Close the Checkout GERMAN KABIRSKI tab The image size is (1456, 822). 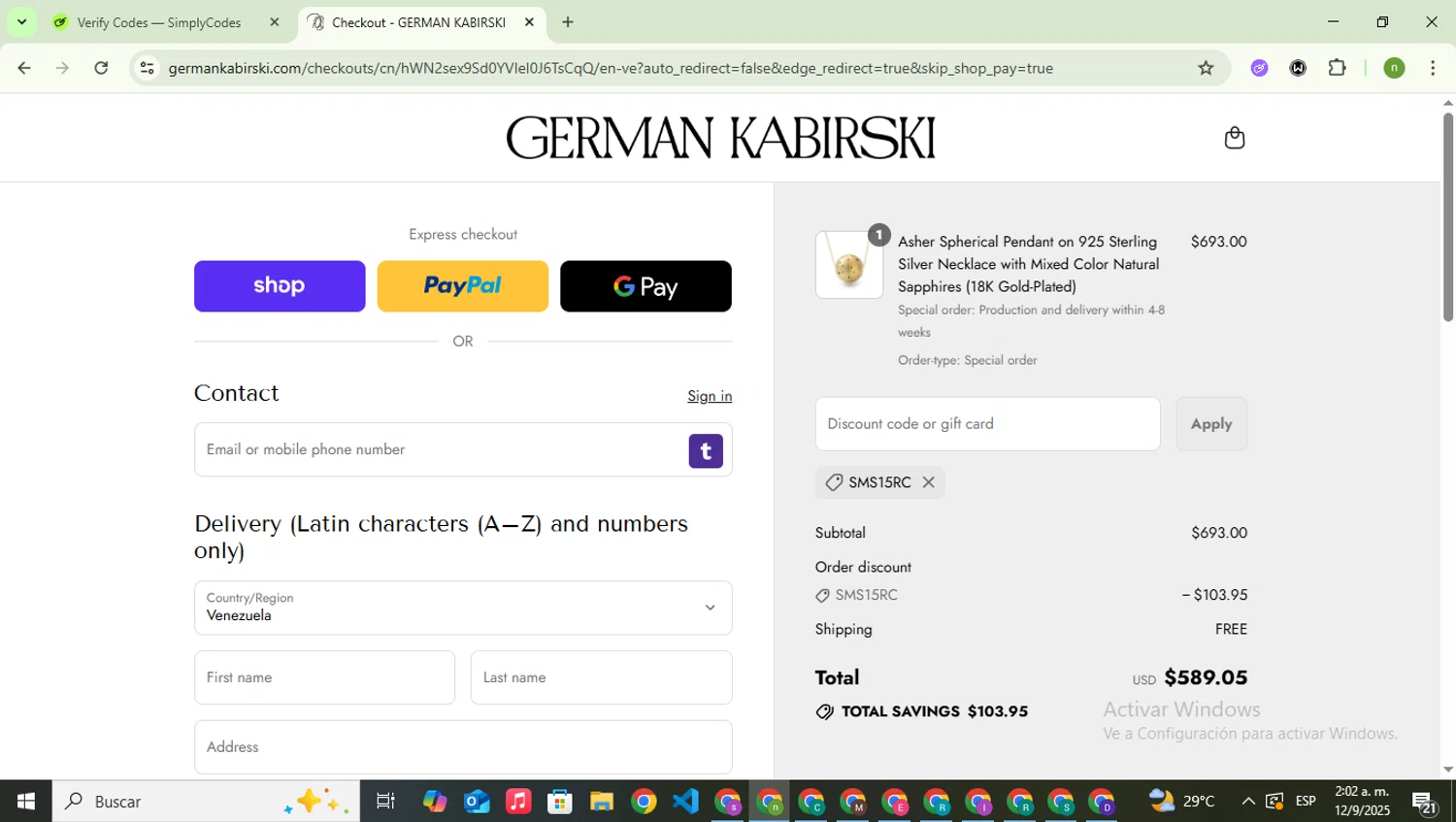pyautogui.click(x=529, y=22)
